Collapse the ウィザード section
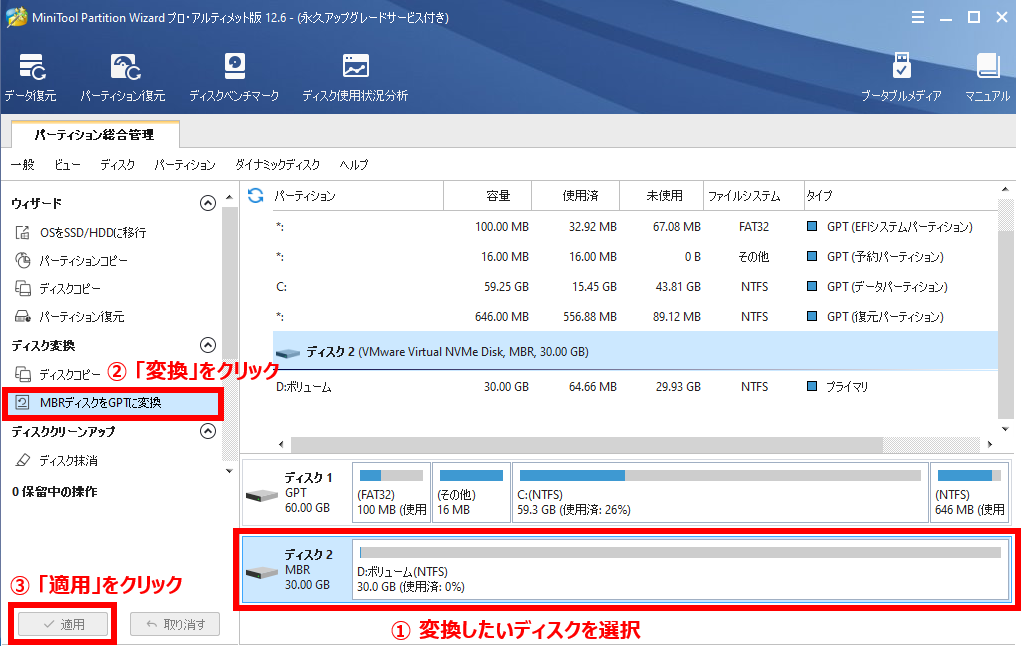Viewport: 1024px width, 646px height. pos(208,203)
